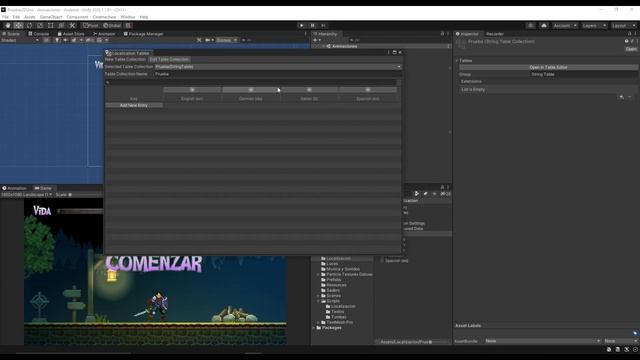Image resolution: width=640 pixels, height=360 pixels.
Task: Open the Assets menu
Action: pos(29,17)
